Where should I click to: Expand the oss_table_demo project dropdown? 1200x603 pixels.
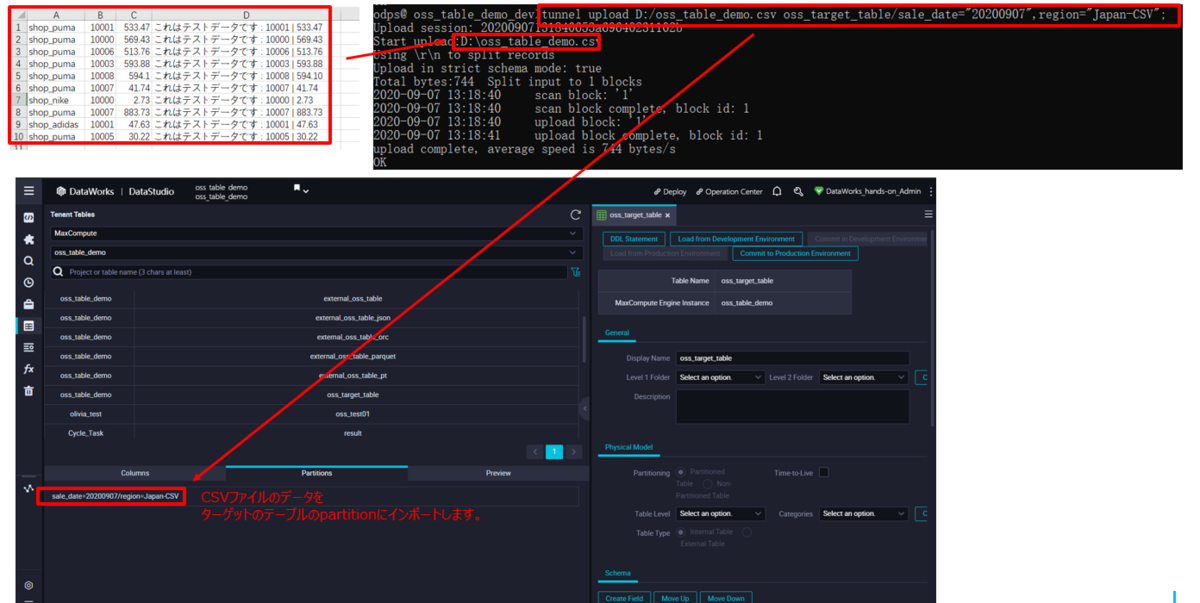(x=315, y=252)
